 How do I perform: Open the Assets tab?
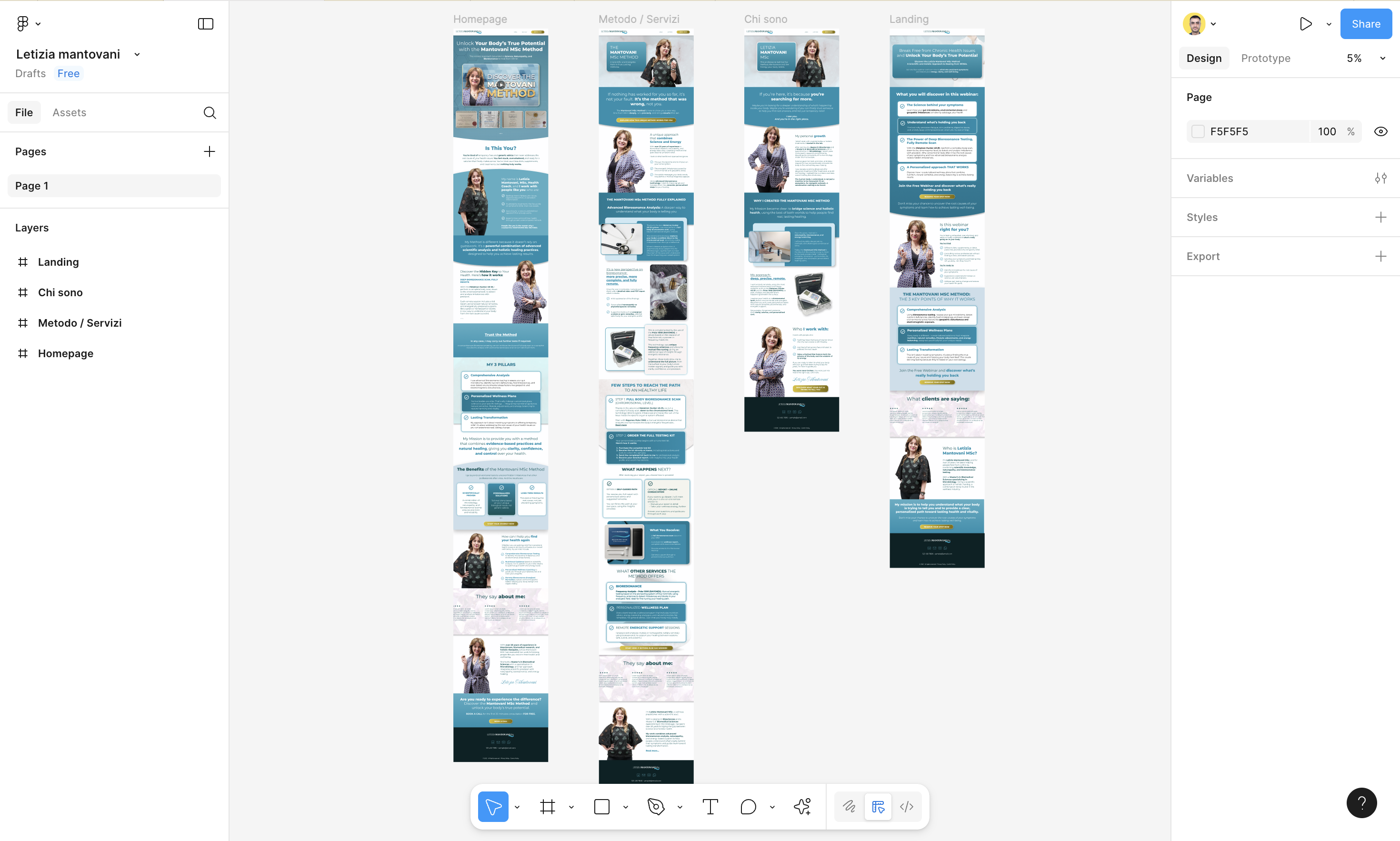pyautogui.click(x=69, y=113)
